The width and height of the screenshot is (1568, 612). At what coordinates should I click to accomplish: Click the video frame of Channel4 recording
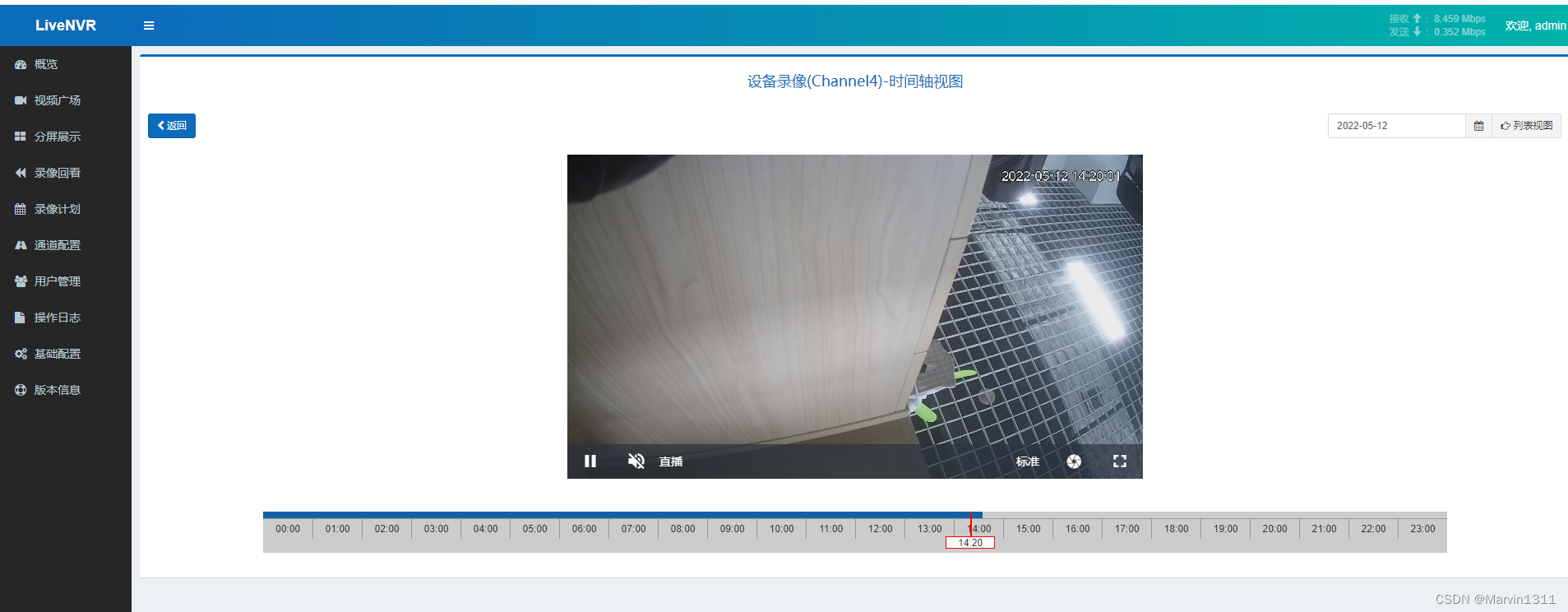855,317
